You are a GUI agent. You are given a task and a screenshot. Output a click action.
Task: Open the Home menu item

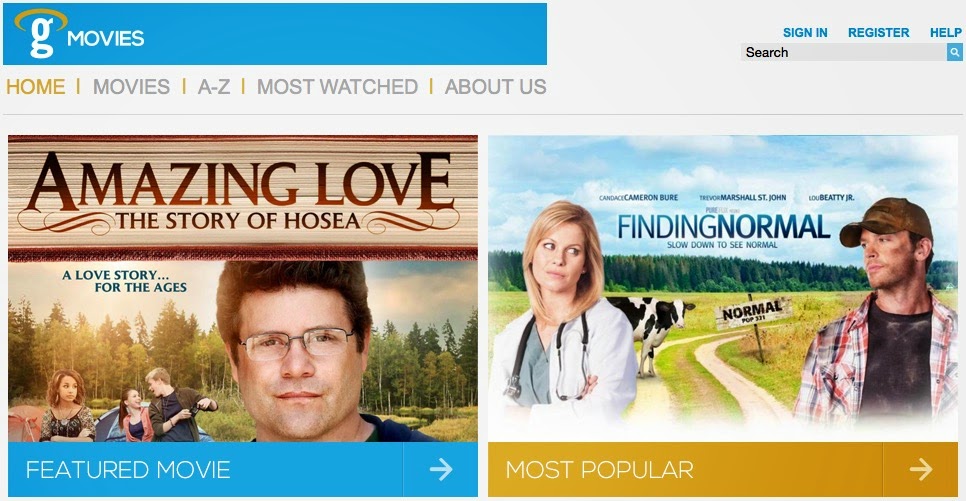pyautogui.click(x=36, y=87)
